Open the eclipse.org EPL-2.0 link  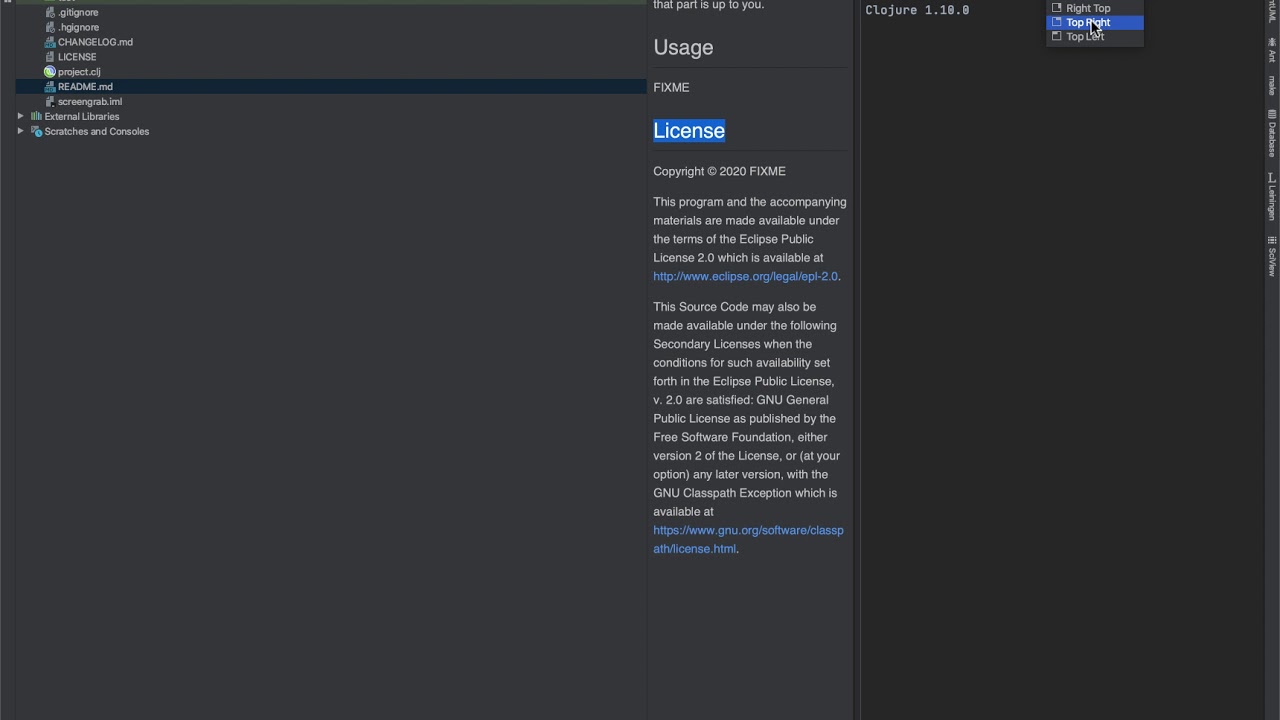tap(745, 276)
